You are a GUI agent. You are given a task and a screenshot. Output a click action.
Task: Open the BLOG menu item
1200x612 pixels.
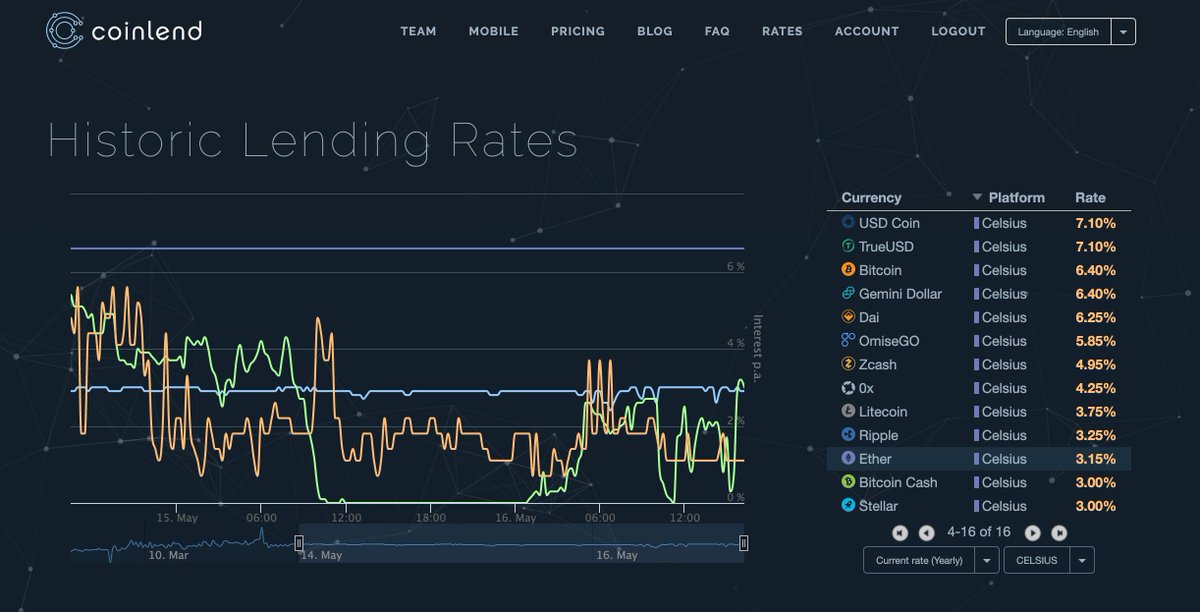click(x=655, y=31)
